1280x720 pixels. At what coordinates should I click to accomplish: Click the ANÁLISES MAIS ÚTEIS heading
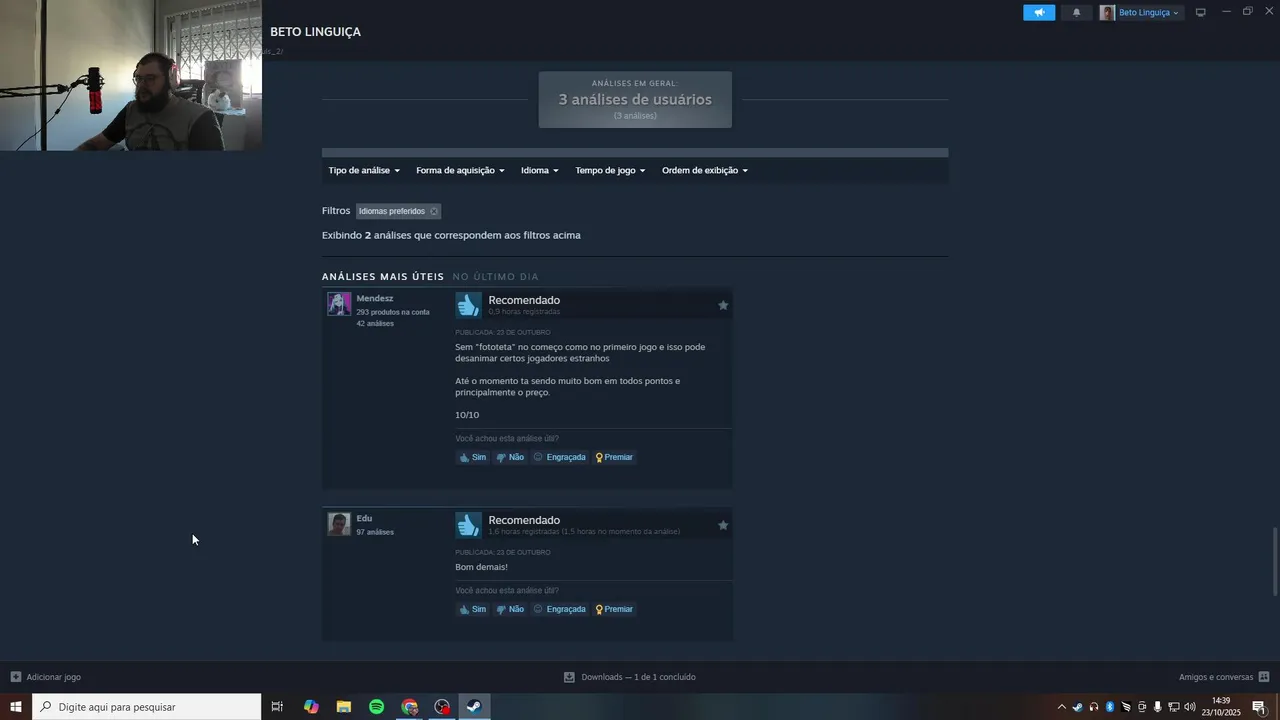[383, 276]
